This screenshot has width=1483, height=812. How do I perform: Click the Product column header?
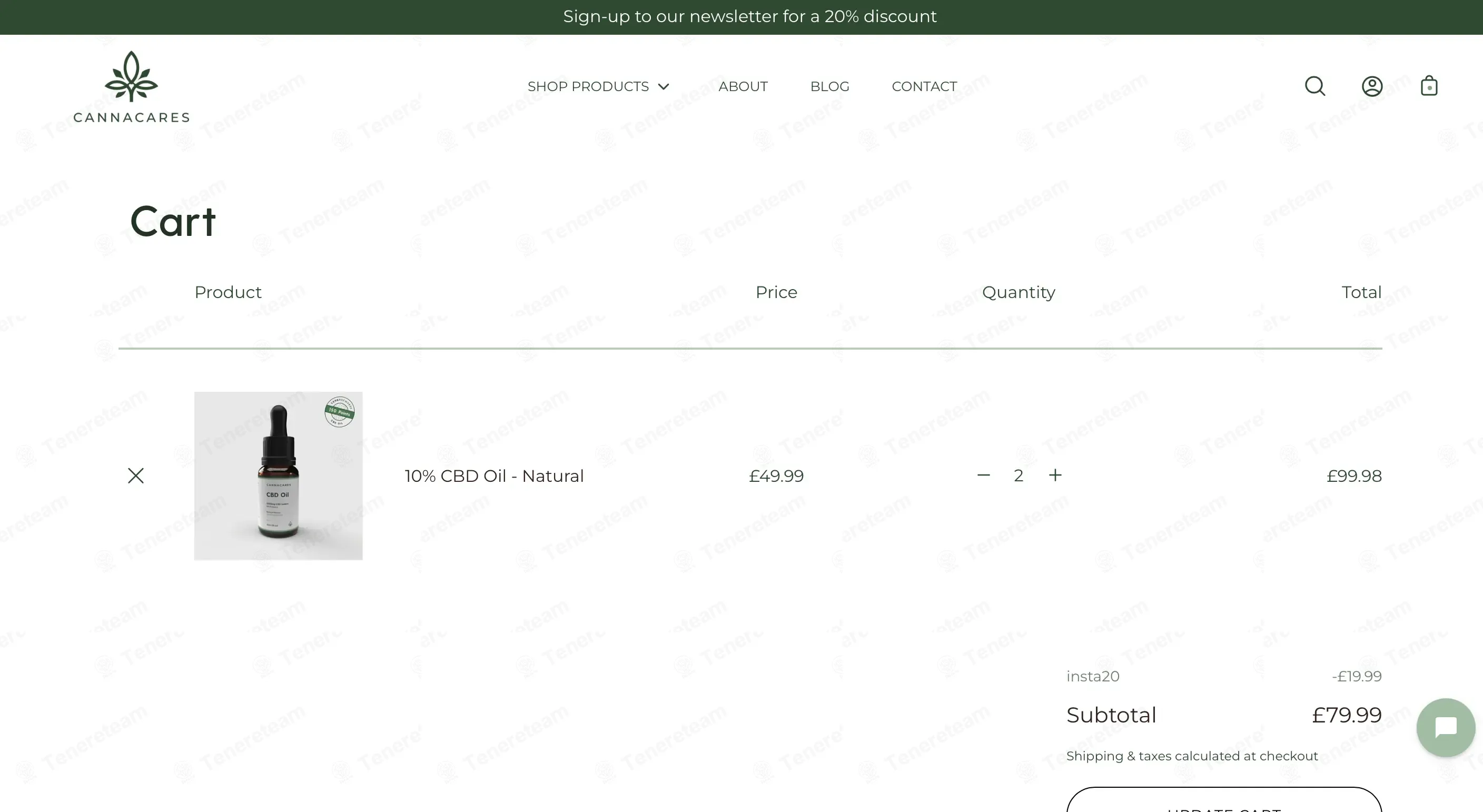[x=228, y=292]
